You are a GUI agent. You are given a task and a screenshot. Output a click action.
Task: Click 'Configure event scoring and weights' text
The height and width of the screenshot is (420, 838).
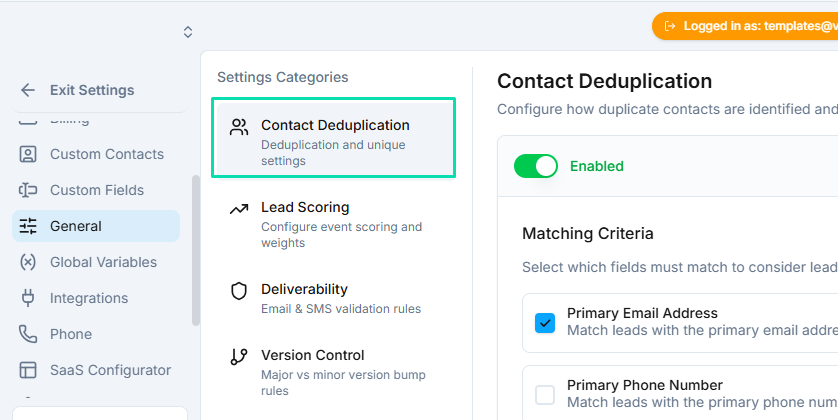[x=342, y=235]
